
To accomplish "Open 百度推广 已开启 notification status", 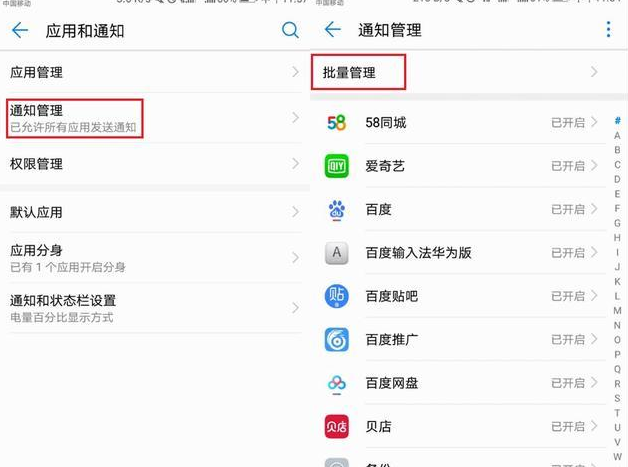I will (x=574, y=340).
